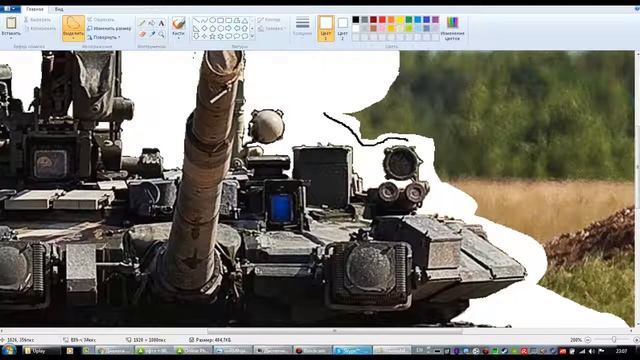Click Resize (Изменить размер) button
This screenshot has width=640, height=360.
109,29
